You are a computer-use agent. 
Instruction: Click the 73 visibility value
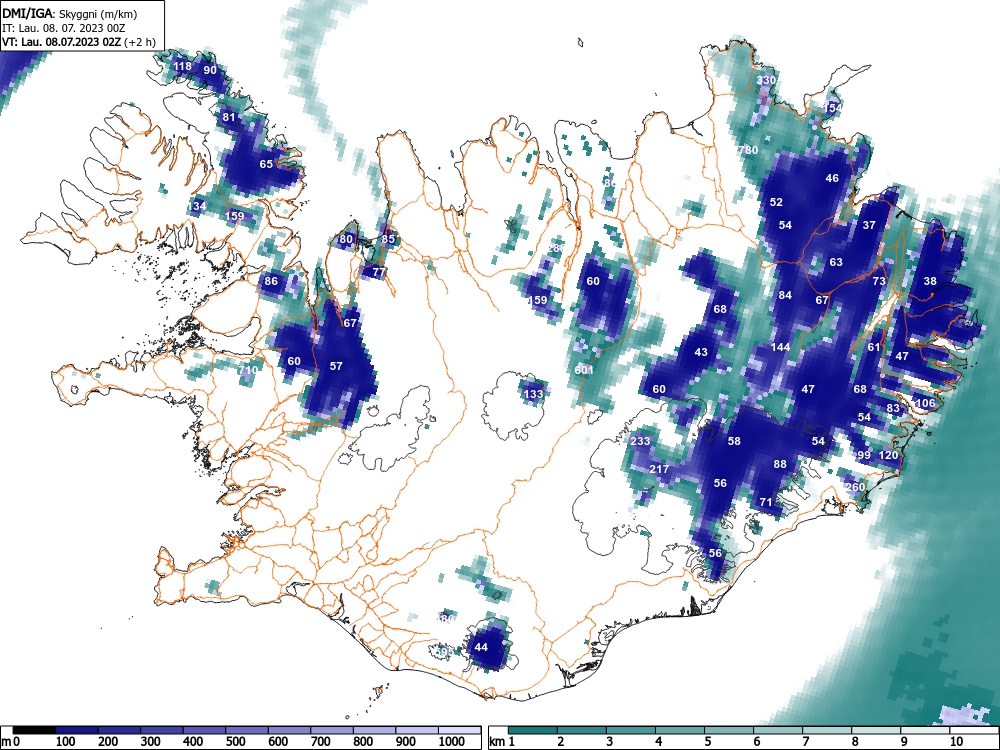coord(879,281)
